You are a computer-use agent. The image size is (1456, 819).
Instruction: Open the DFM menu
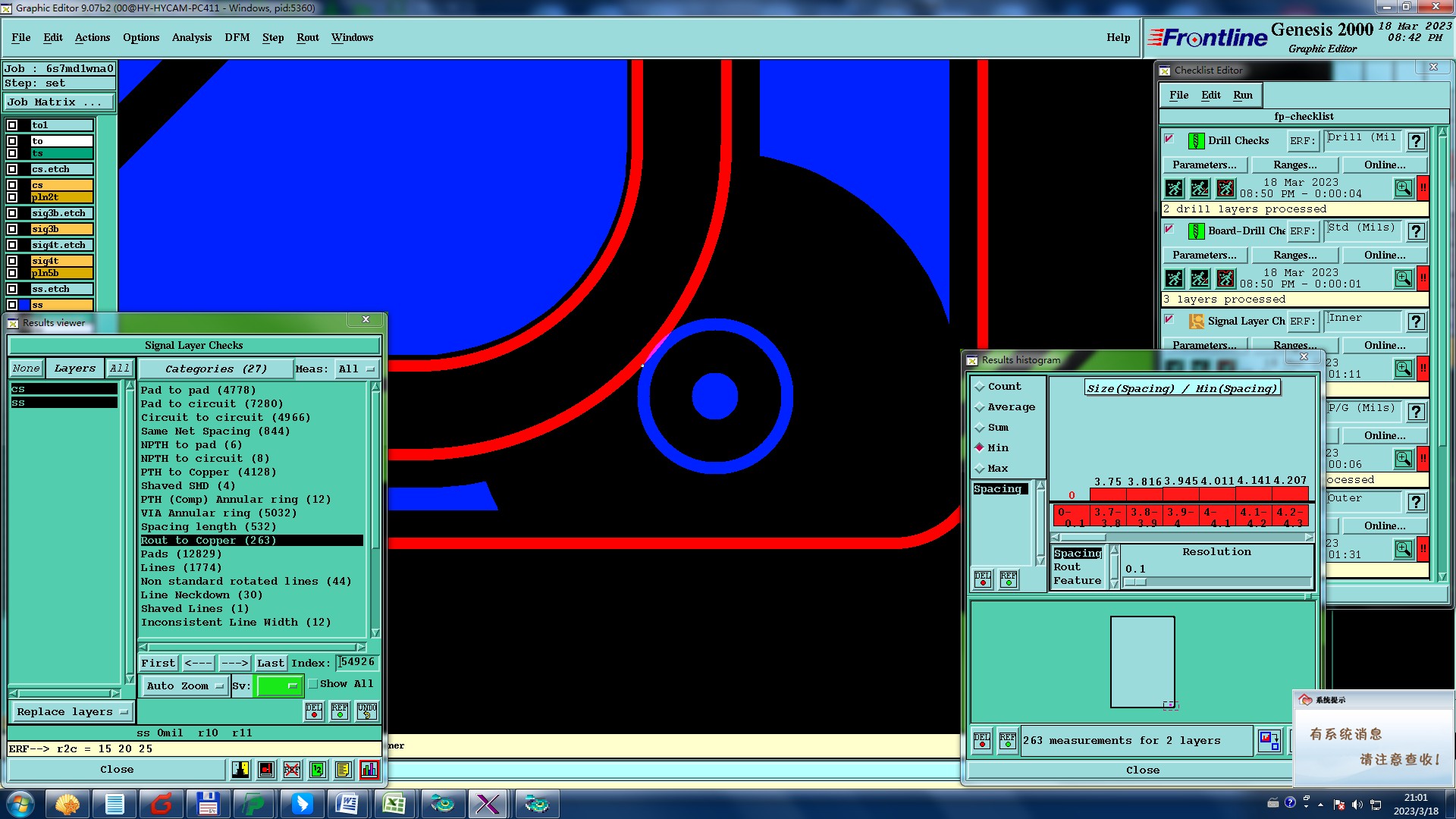[x=237, y=37]
